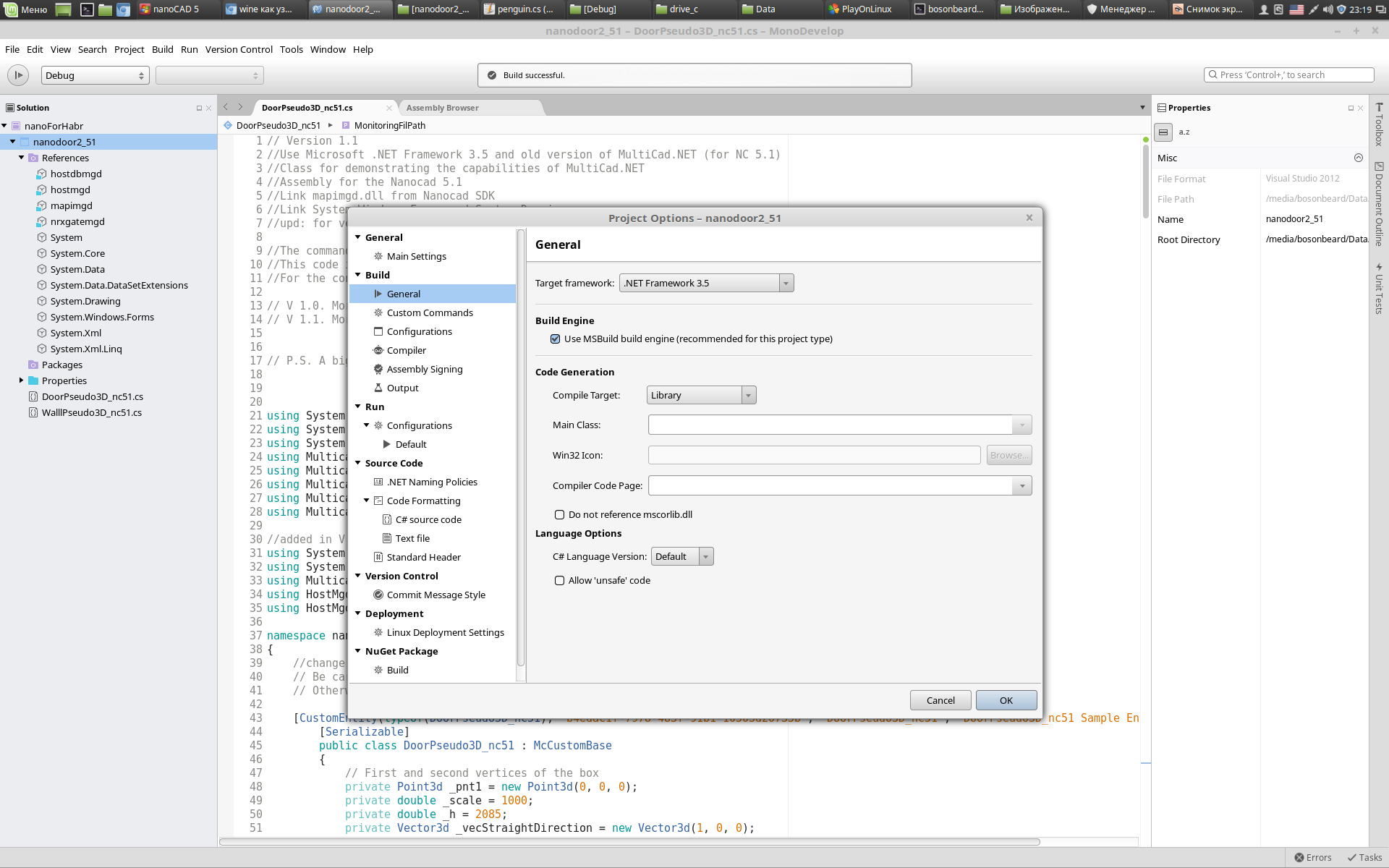The image size is (1389, 868).
Task: Select the mapimgd reference icon
Action: pos(42,205)
